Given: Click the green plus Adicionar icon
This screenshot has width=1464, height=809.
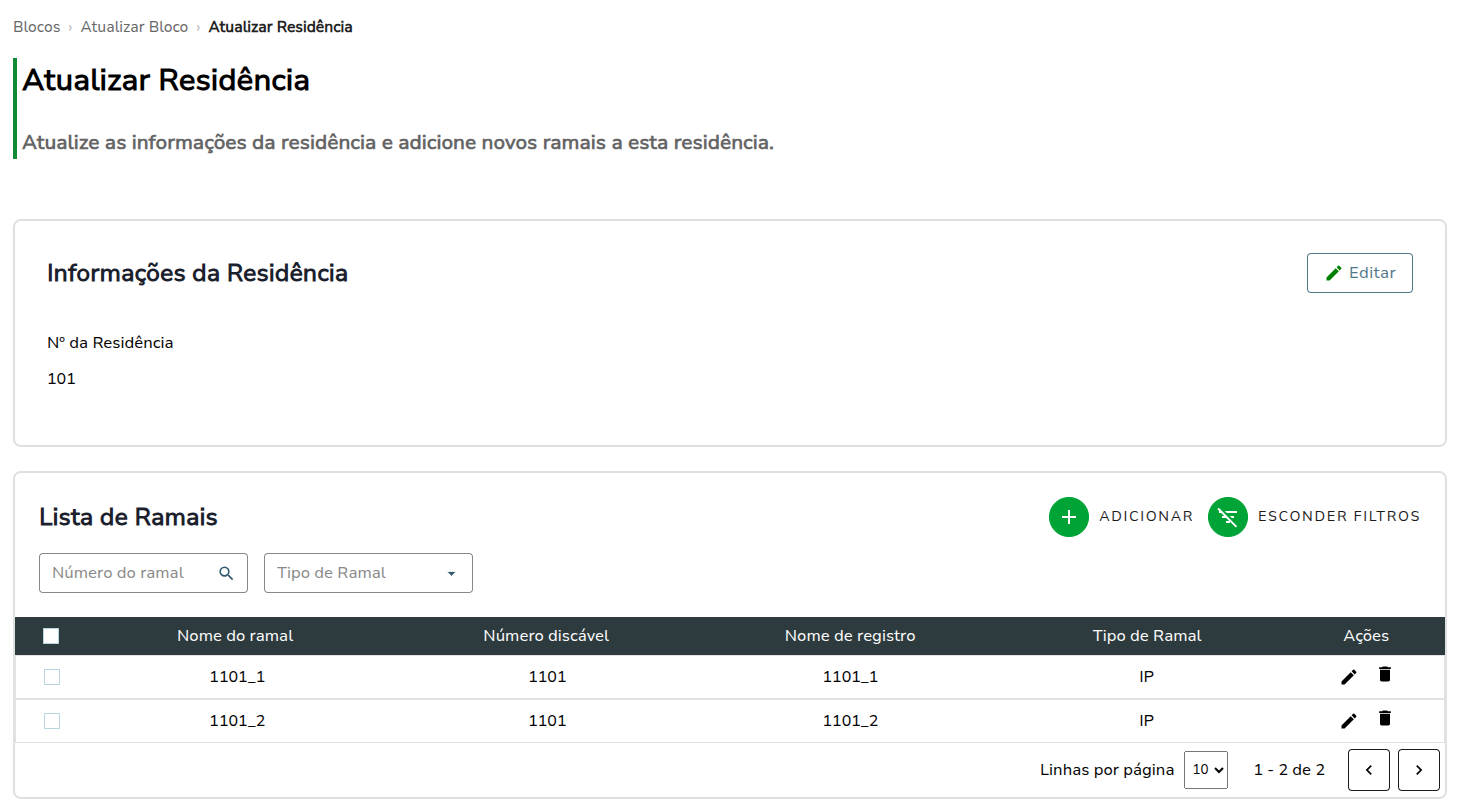Looking at the screenshot, I should tap(1068, 517).
